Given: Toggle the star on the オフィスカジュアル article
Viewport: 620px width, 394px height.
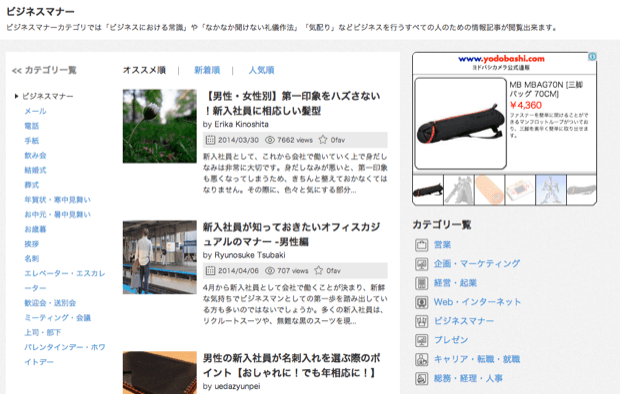Looking at the screenshot, I should (319, 271).
